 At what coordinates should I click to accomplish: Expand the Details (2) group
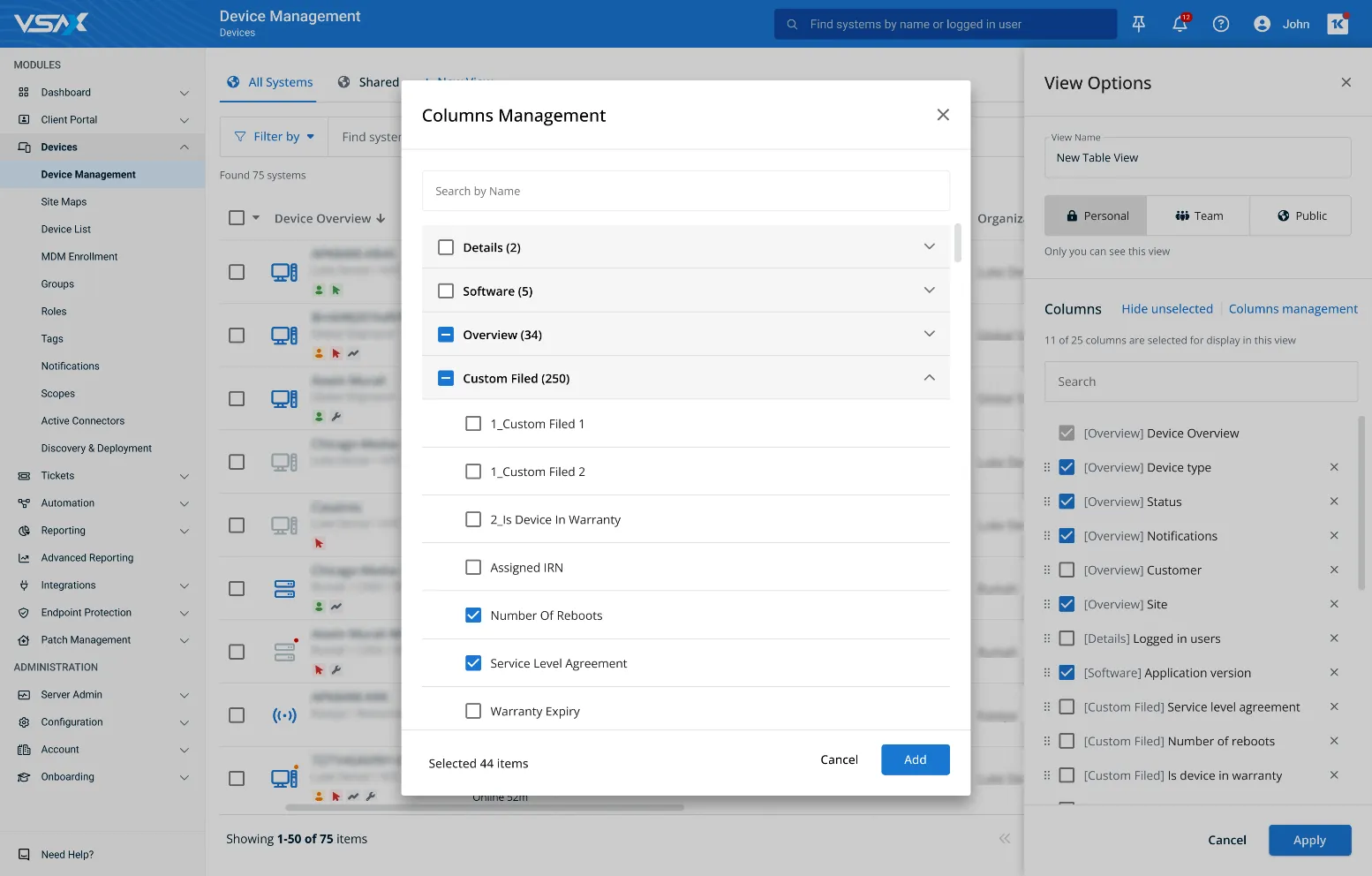[x=929, y=247]
